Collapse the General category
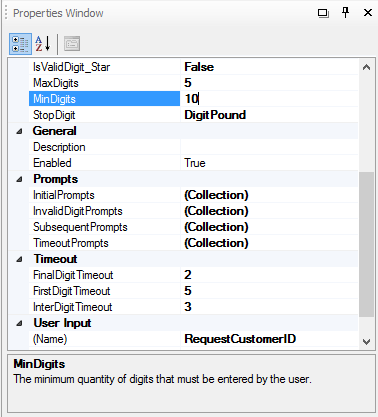Screen dimensions: 378x417 tap(19, 131)
